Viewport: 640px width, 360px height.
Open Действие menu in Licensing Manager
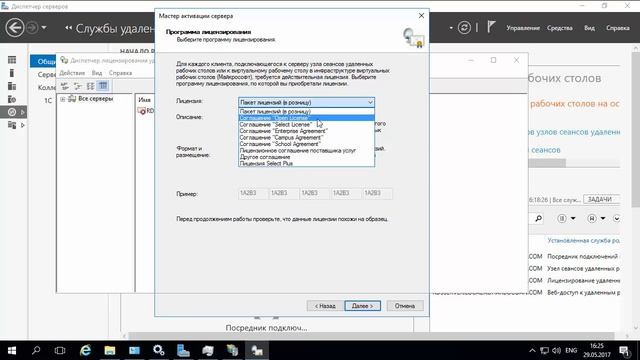72,73
